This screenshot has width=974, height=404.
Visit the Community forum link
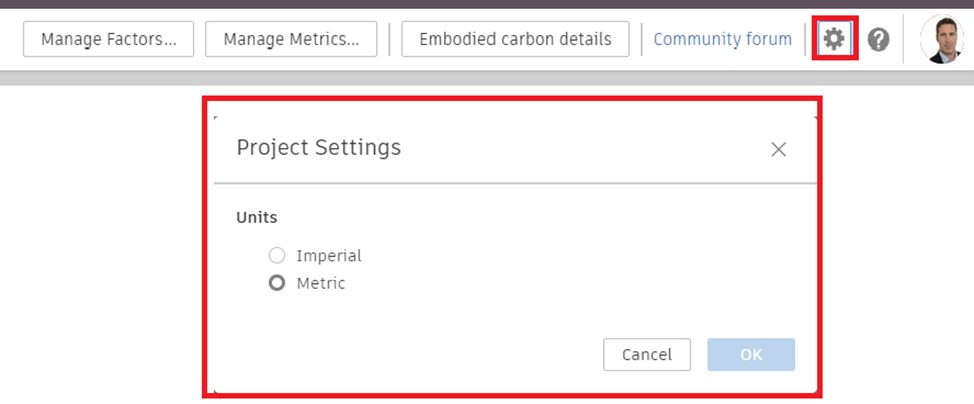[722, 40]
